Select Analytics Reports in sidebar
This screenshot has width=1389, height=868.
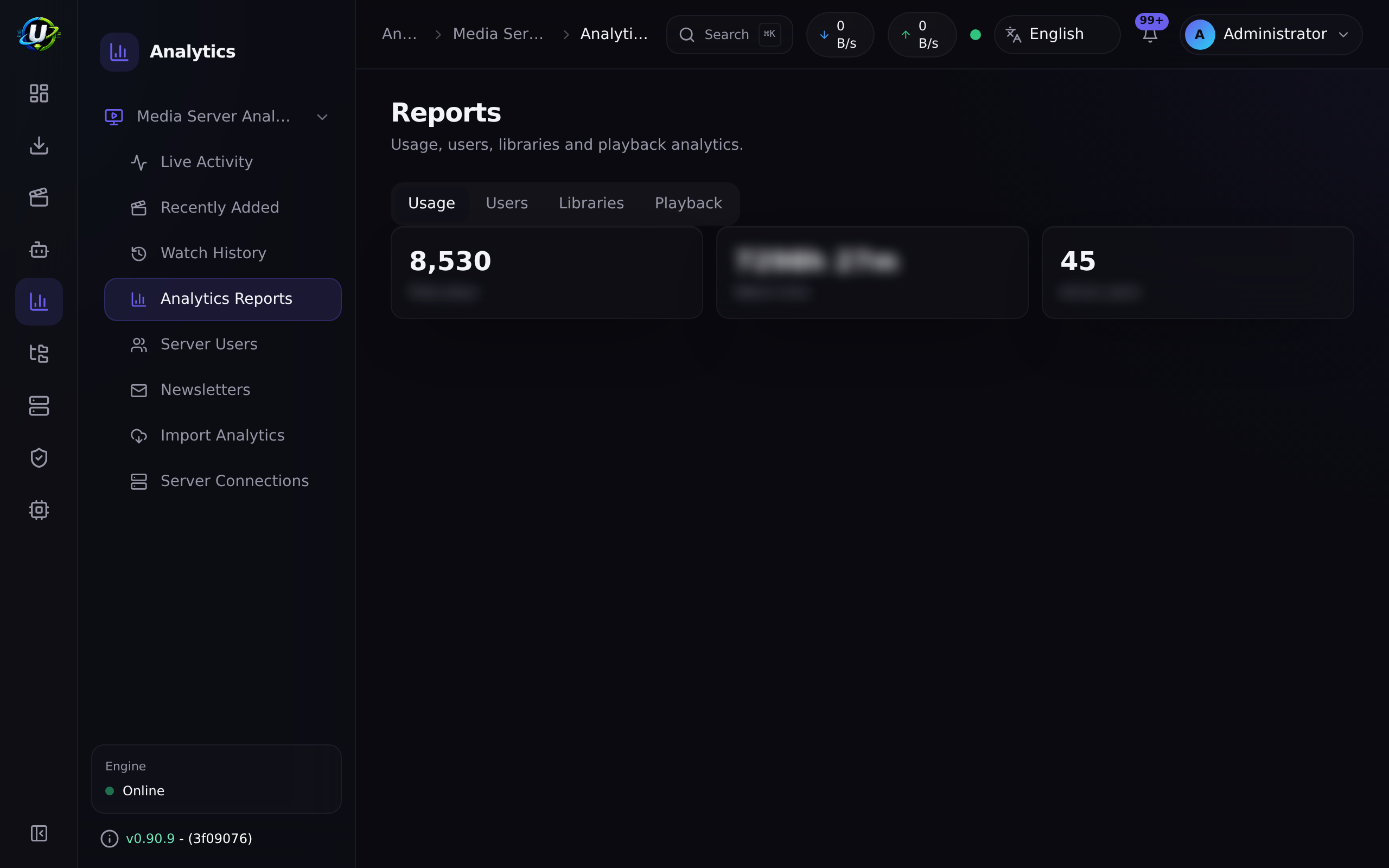[x=222, y=299]
